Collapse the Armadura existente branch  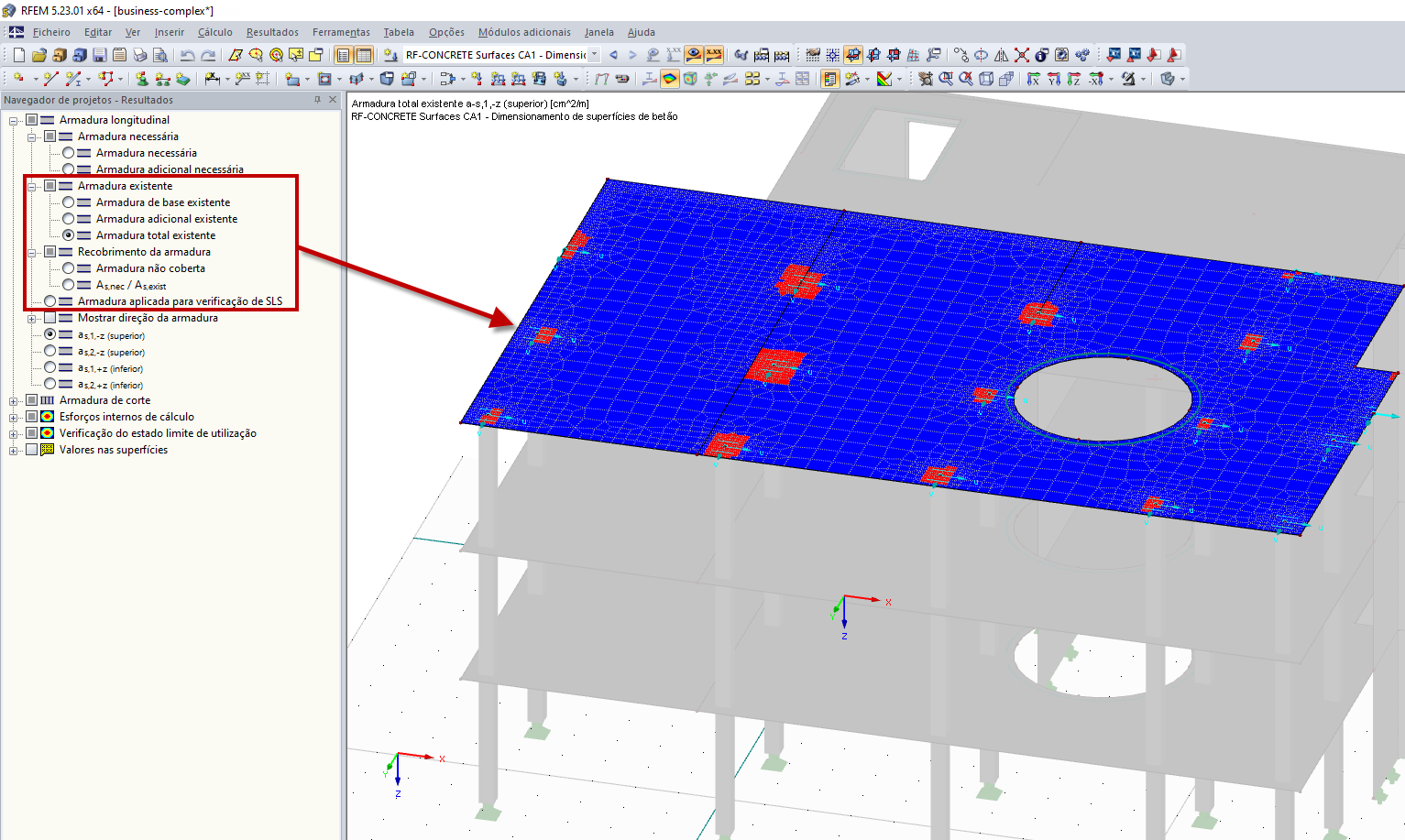32,186
